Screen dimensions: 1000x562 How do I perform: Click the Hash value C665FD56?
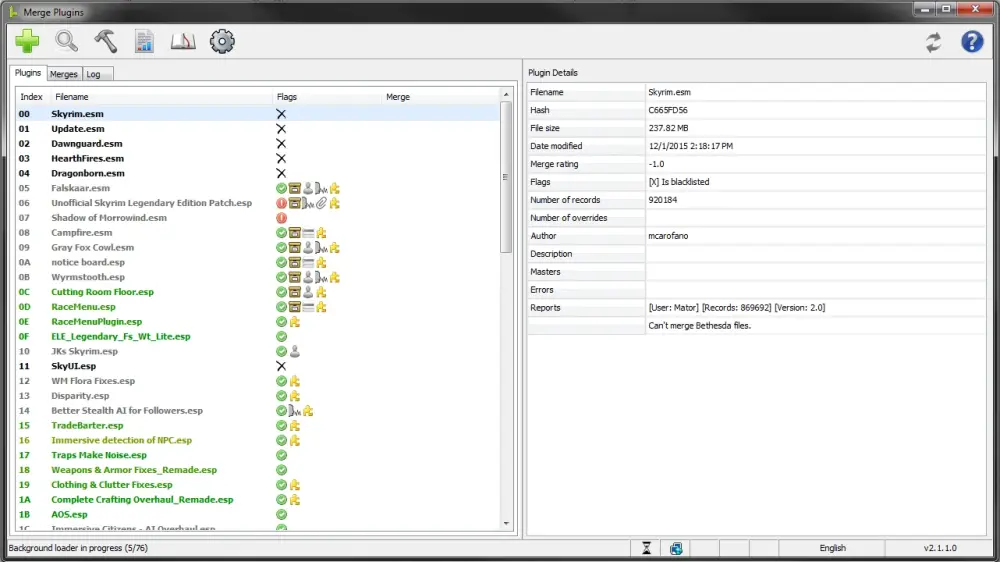pyautogui.click(x=668, y=110)
